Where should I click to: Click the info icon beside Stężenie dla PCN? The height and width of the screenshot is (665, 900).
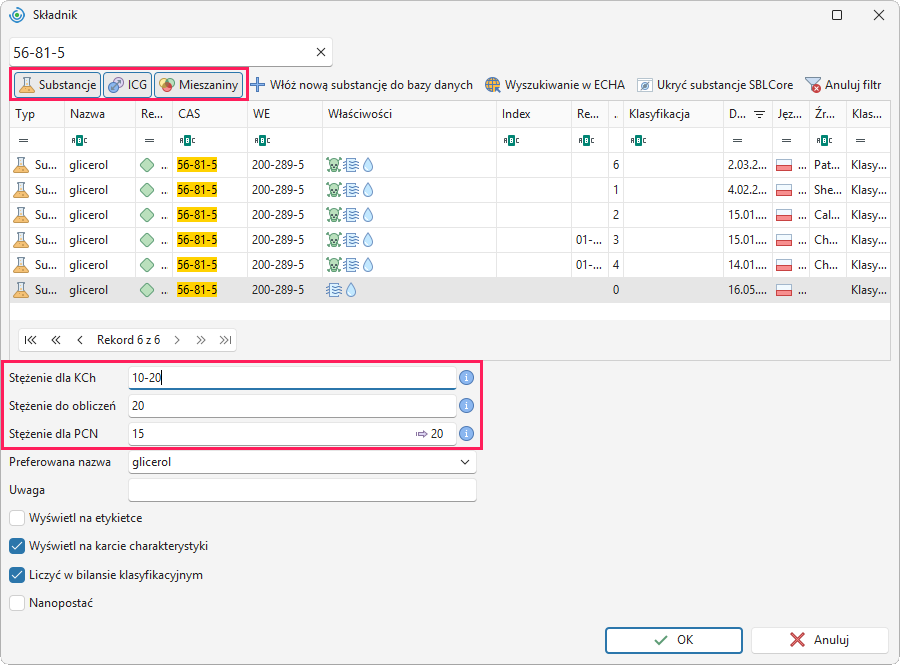(466, 434)
